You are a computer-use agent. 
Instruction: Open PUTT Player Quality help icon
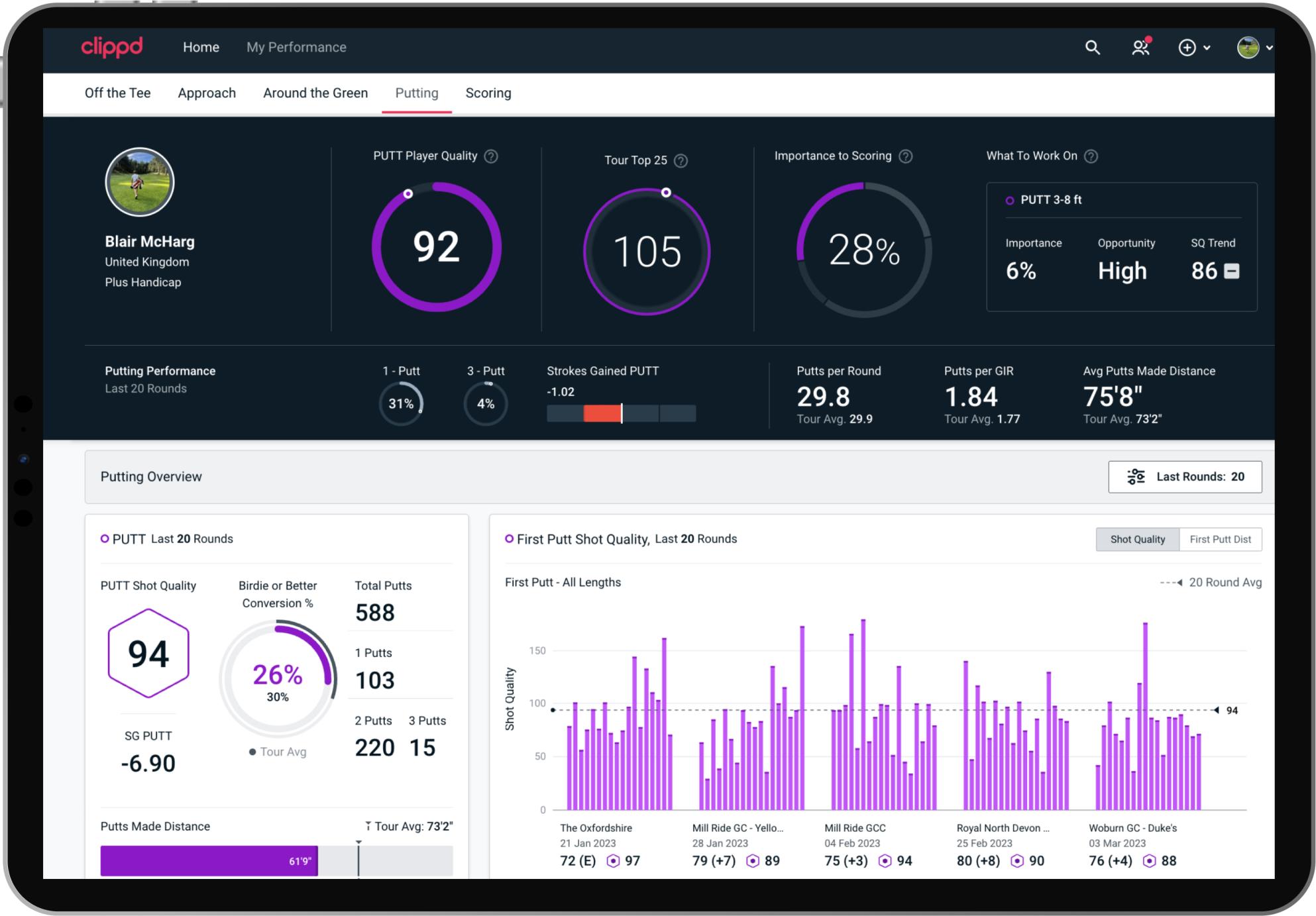point(491,156)
